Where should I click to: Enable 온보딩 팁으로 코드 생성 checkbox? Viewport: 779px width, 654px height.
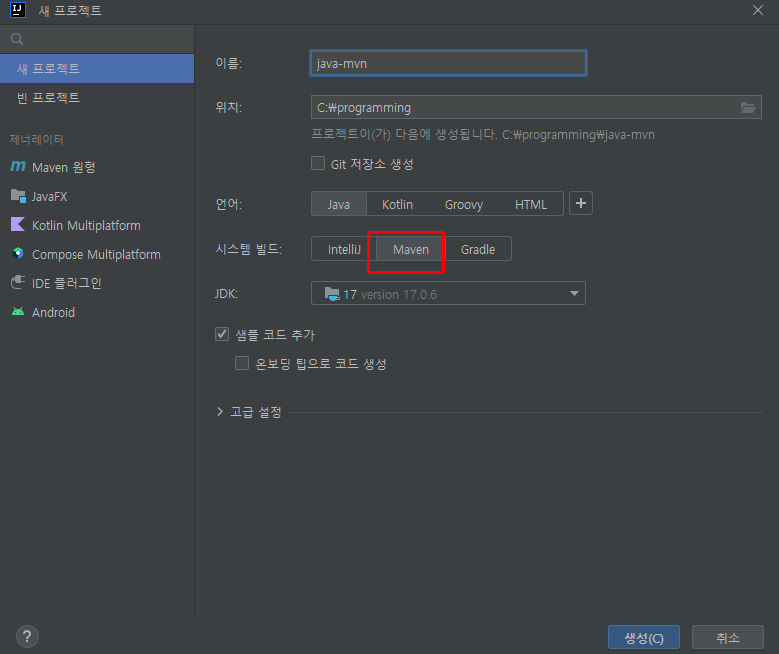pos(242,363)
